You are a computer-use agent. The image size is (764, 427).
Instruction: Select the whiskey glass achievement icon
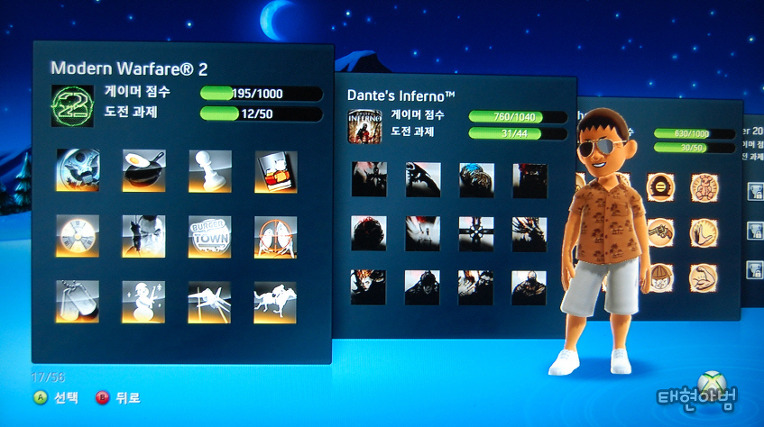point(276,172)
